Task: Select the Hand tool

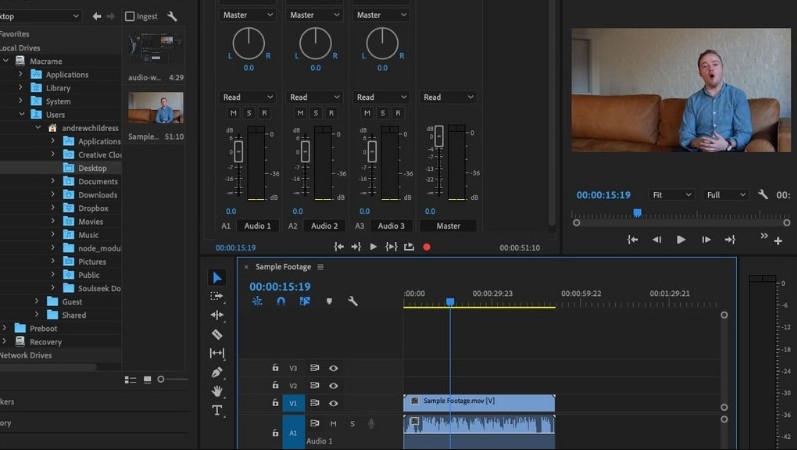Action: [x=217, y=391]
